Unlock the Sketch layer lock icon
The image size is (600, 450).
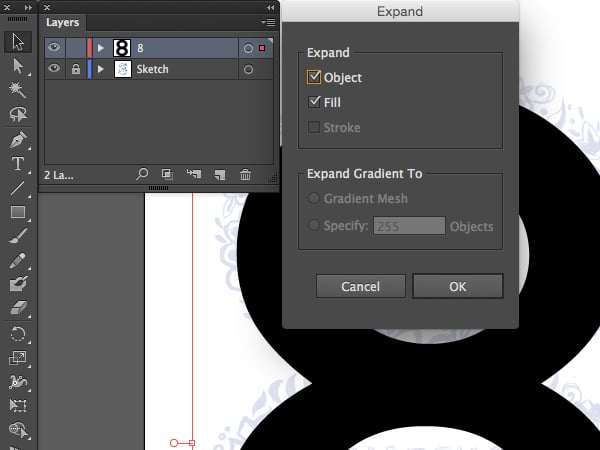click(76, 69)
